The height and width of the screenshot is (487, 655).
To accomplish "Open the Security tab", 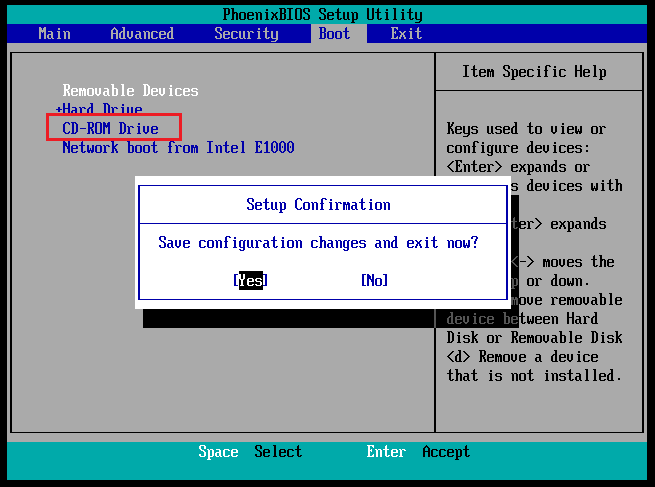I will 246,34.
